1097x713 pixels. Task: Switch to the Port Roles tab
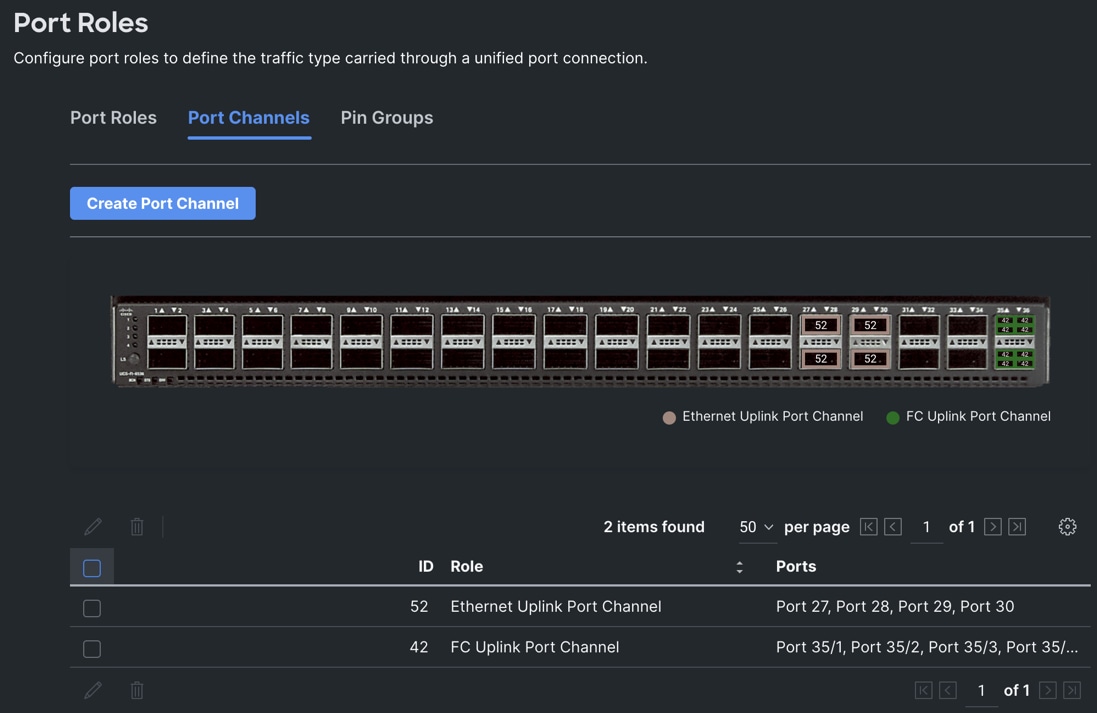113,118
